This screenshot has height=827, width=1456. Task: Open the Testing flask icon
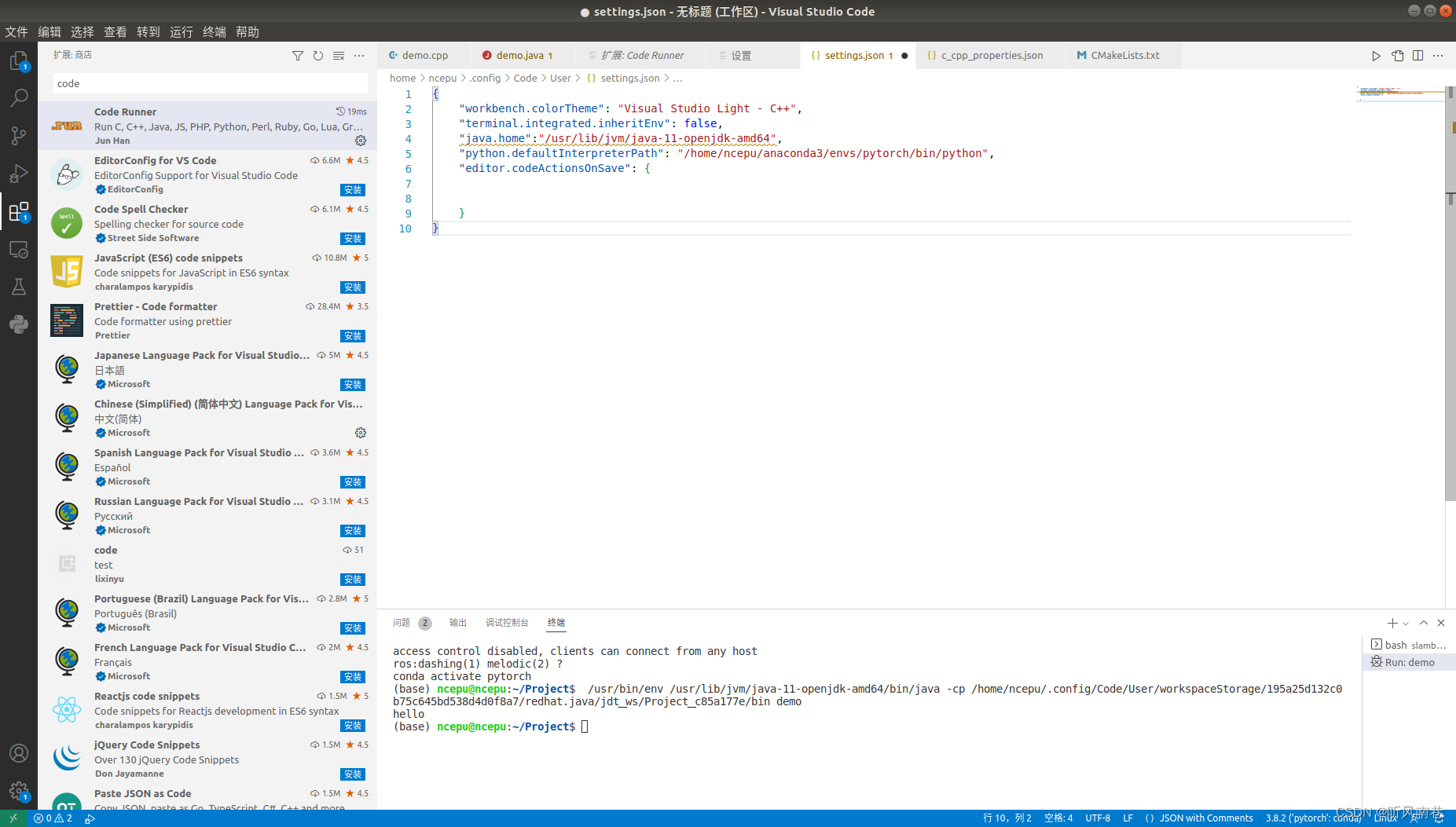[x=19, y=287]
